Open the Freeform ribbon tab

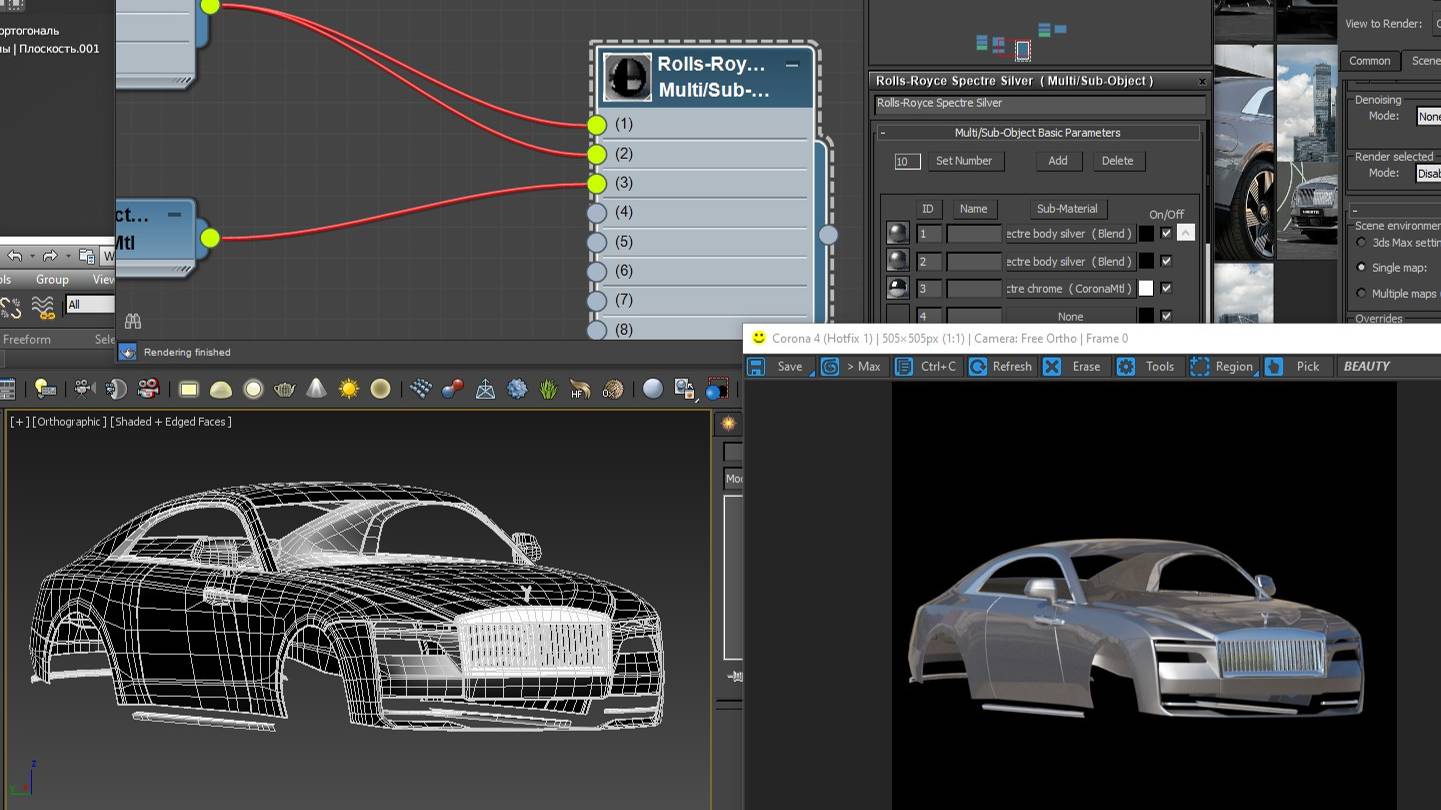[27, 339]
